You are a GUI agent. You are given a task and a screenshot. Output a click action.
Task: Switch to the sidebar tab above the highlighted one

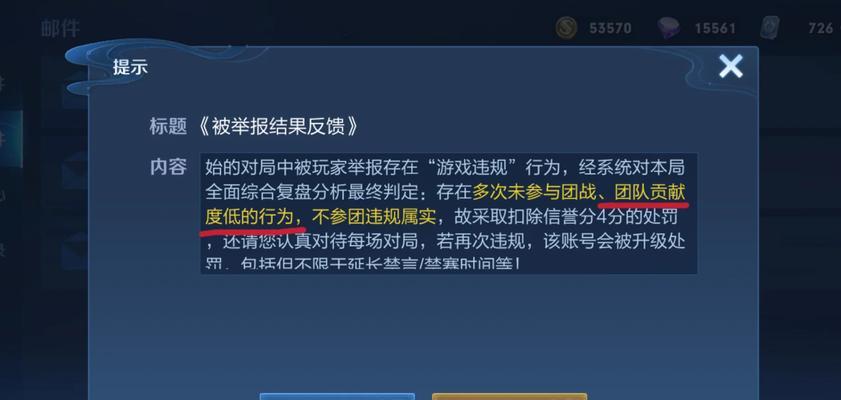tap(8, 83)
